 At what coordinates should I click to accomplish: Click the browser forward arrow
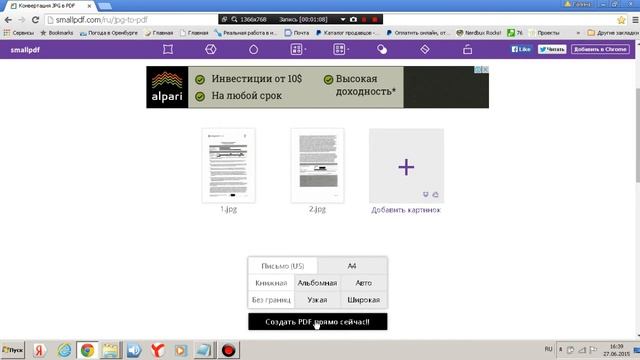click(22, 20)
